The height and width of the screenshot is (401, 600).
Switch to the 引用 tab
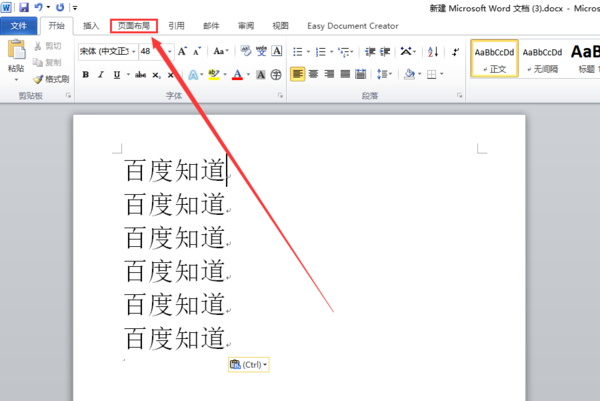(x=176, y=26)
